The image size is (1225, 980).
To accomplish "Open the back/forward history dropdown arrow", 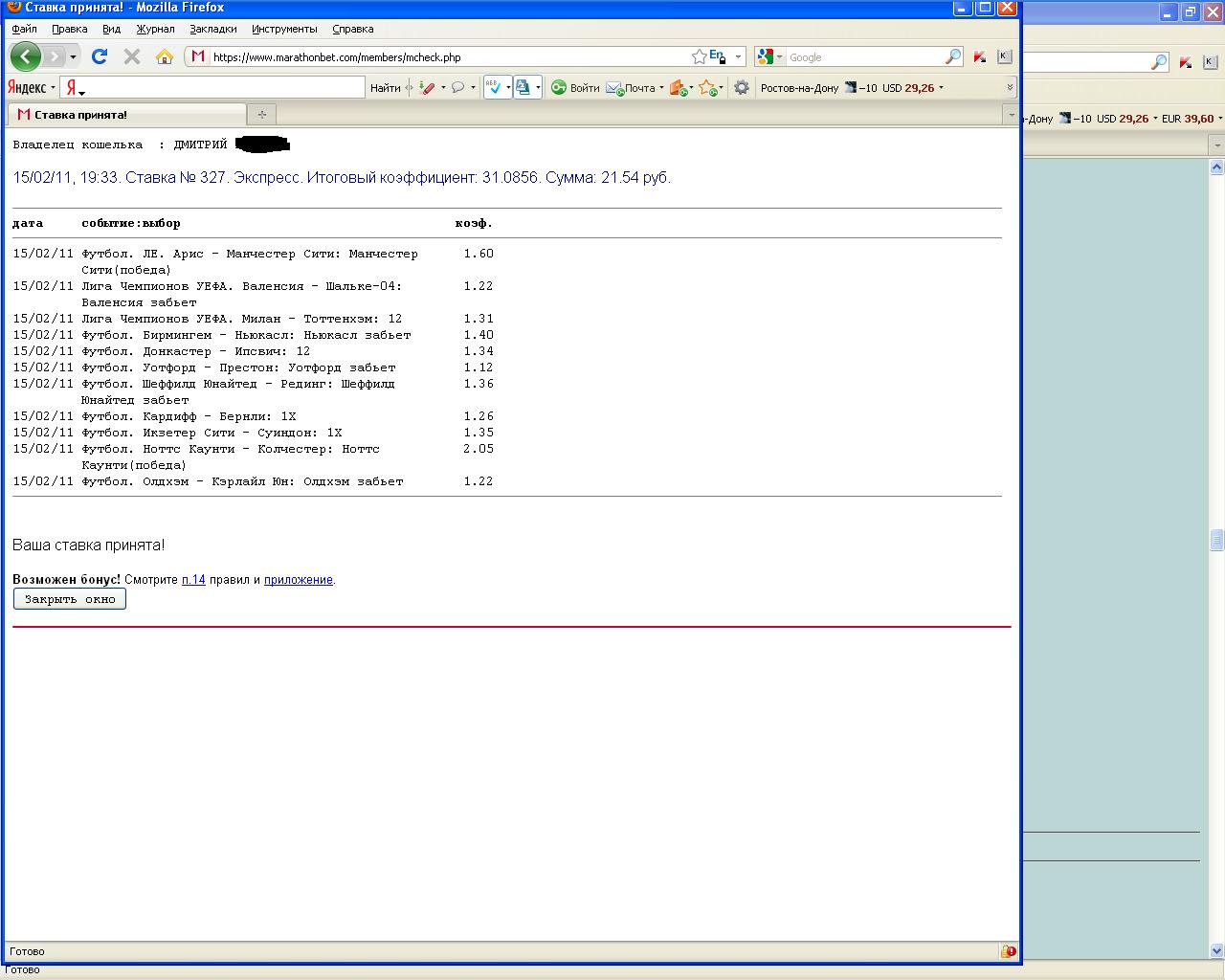I will [x=73, y=57].
